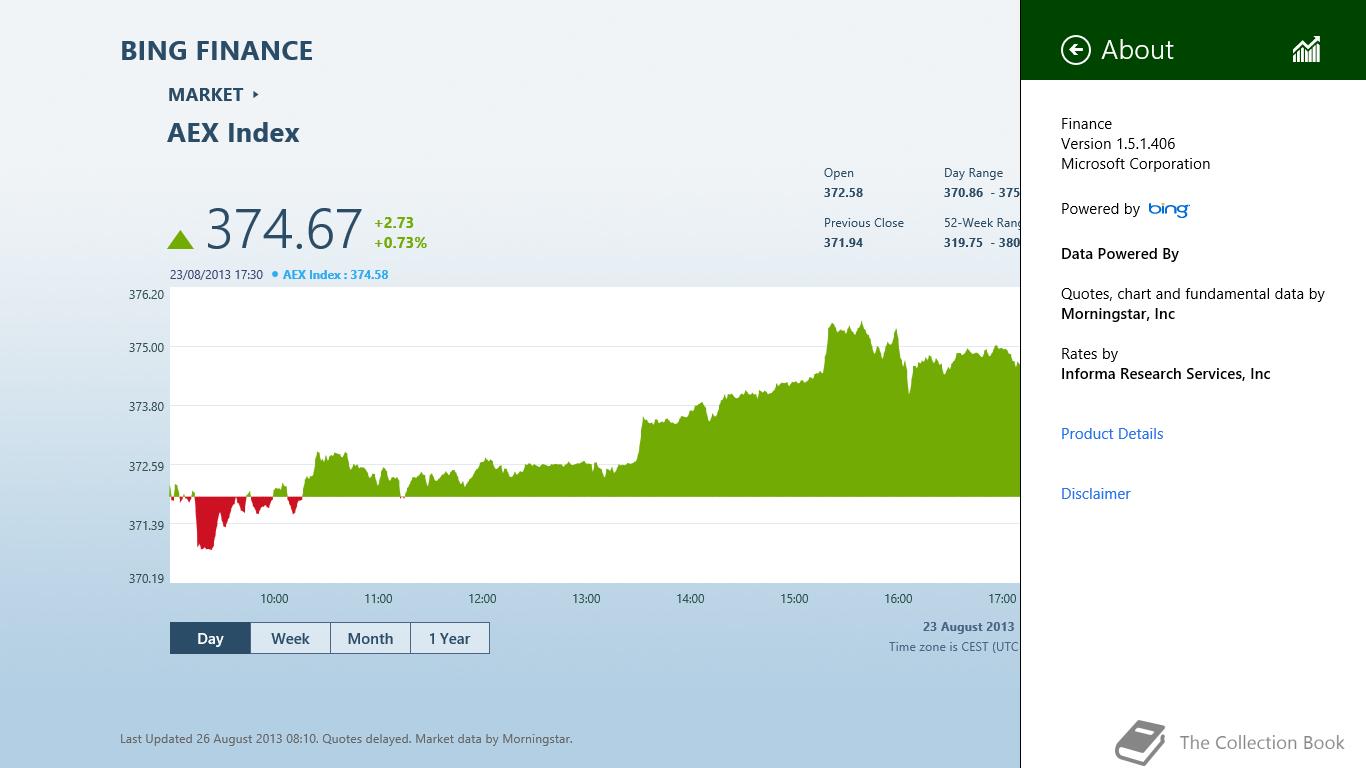
Task: Open the MARKET breadcrumb link
Action: (206, 94)
